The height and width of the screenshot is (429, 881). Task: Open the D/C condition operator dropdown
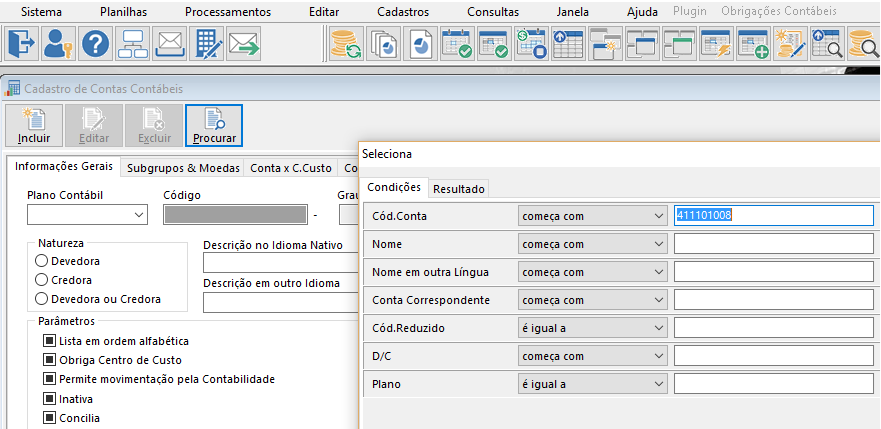(x=592, y=356)
